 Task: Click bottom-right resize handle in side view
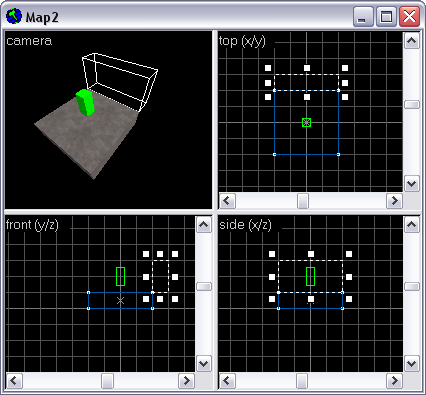[x=349, y=299]
